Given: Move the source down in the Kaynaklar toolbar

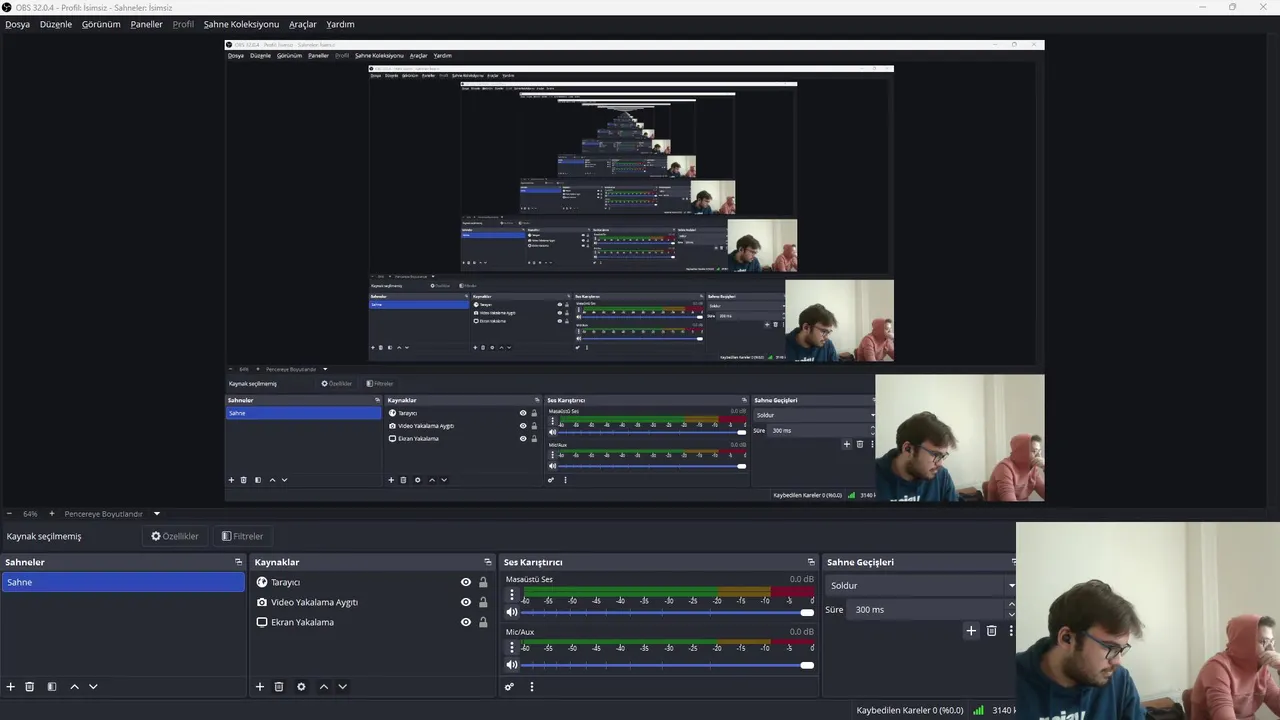Looking at the screenshot, I should click(342, 687).
